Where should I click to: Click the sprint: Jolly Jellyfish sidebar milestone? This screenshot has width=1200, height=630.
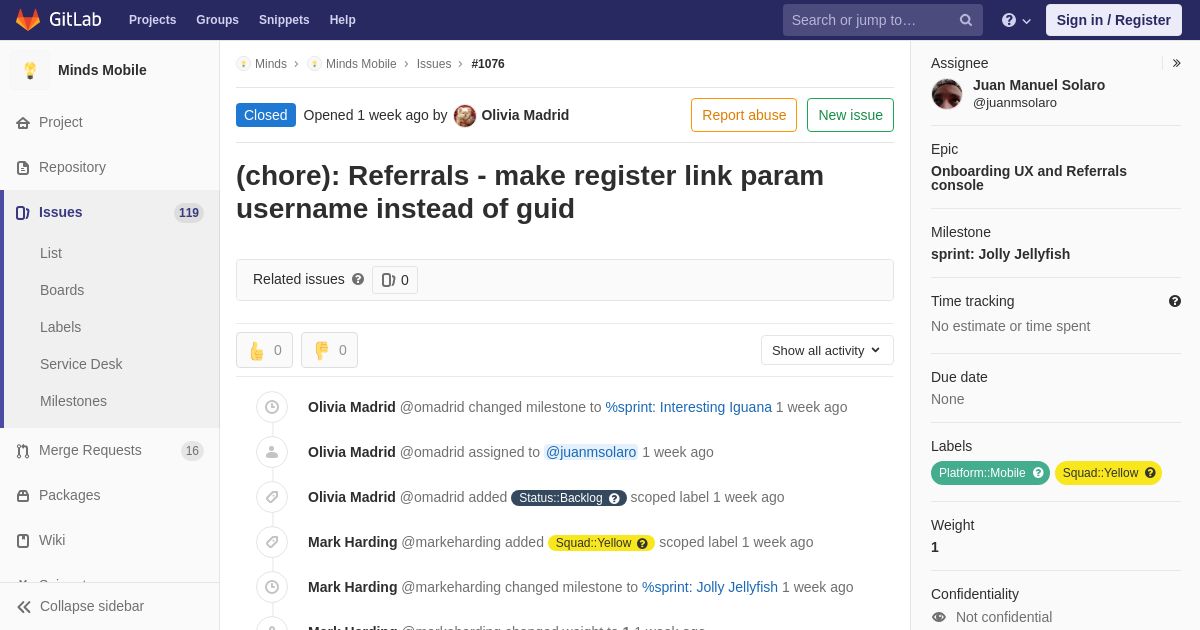click(1000, 254)
